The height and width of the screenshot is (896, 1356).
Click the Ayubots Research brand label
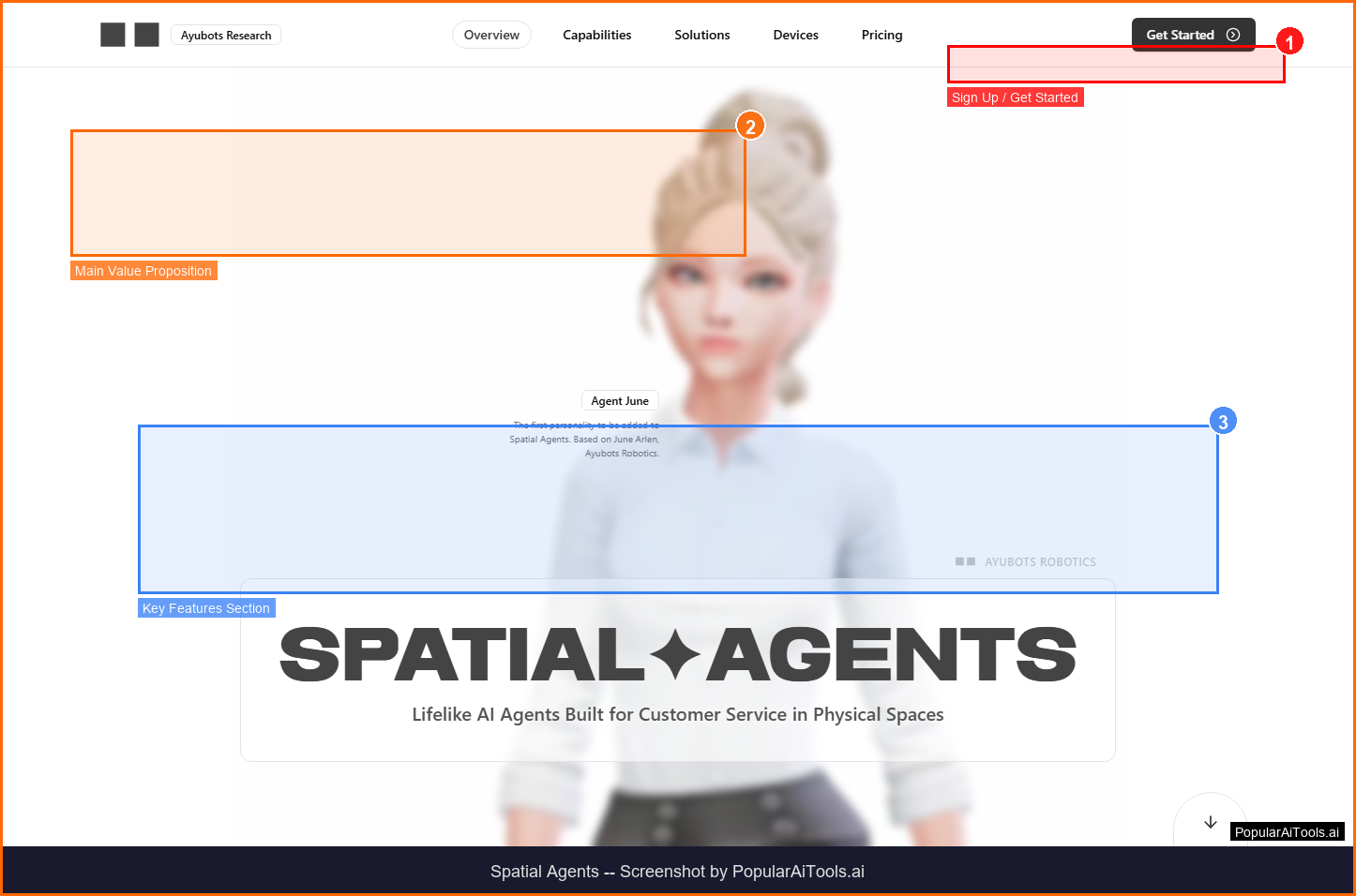pos(226,36)
